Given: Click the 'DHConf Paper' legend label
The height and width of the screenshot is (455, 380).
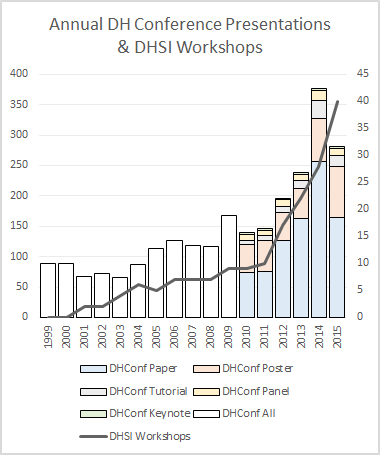Looking at the screenshot, I should [143, 368].
